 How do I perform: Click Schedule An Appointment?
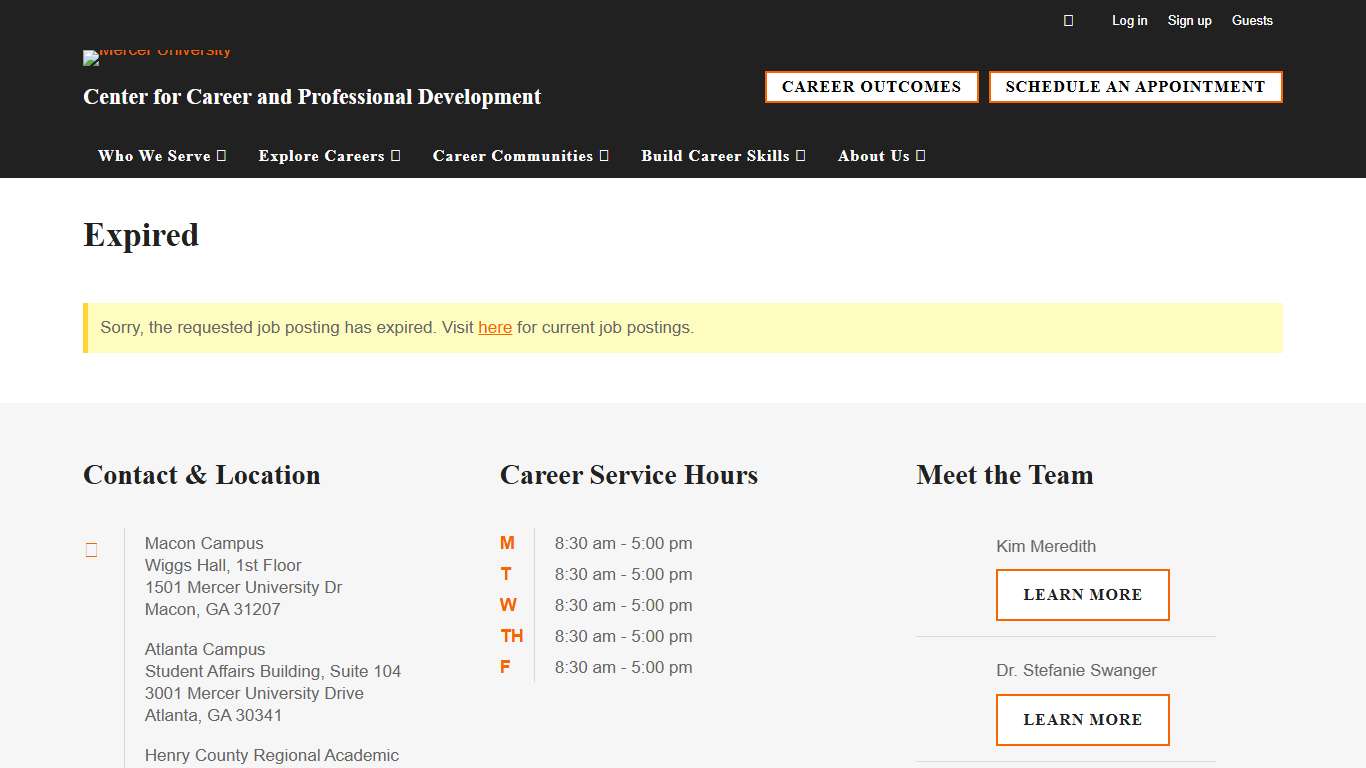pyautogui.click(x=1135, y=87)
